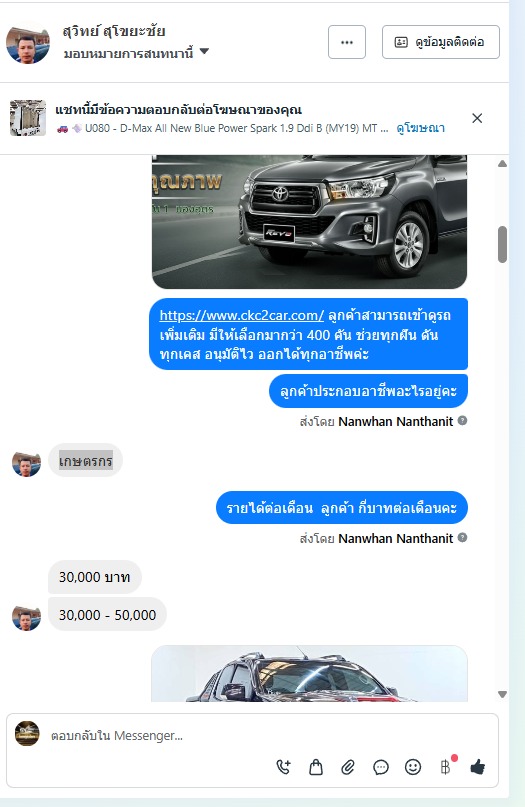Attach a file with paperclip icon
This screenshot has height=807, width=525.
pos(348,767)
